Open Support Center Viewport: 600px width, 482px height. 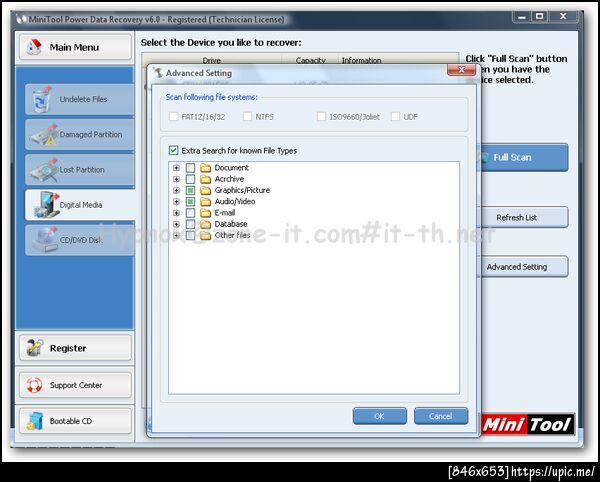pos(75,385)
